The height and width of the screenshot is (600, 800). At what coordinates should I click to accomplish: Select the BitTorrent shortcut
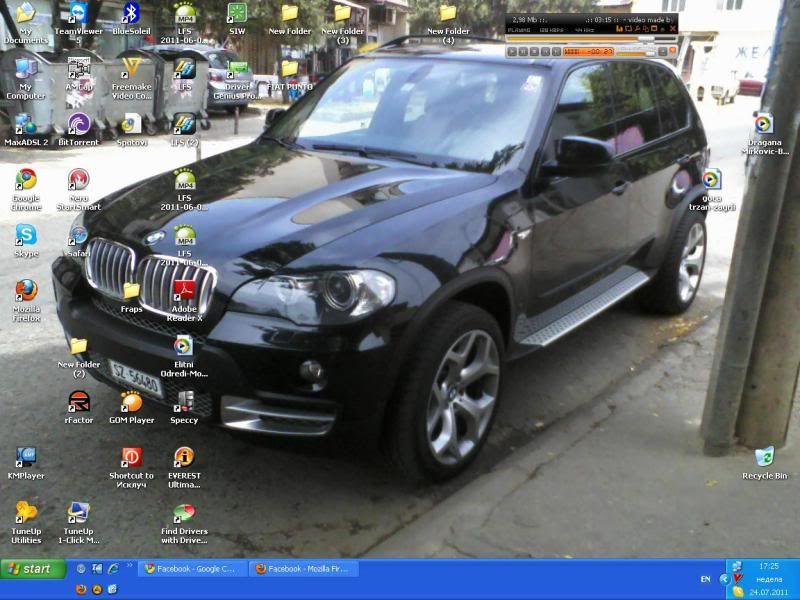(x=79, y=131)
